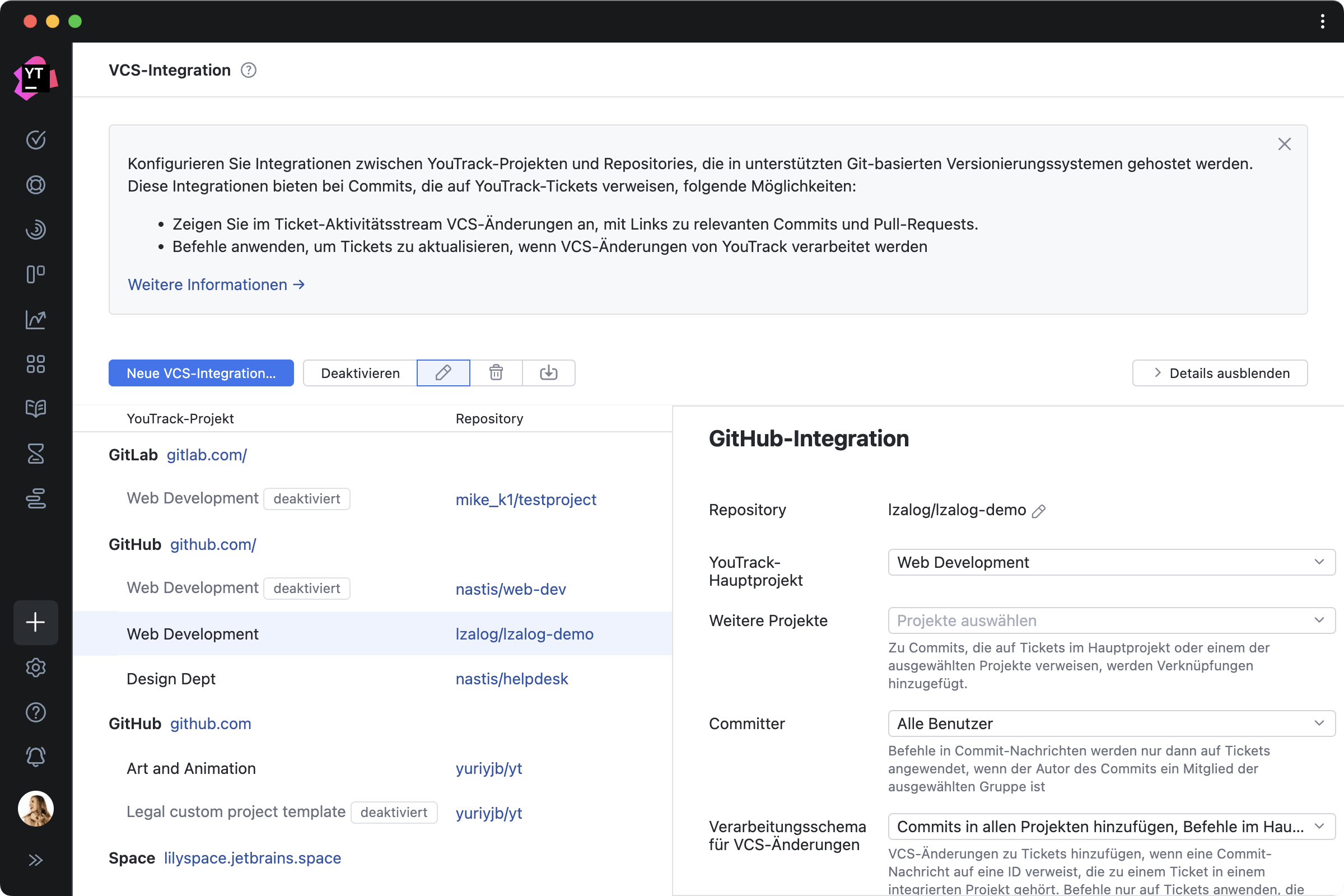Close the information banner
This screenshot has width=1344, height=896.
point(1284,144)
